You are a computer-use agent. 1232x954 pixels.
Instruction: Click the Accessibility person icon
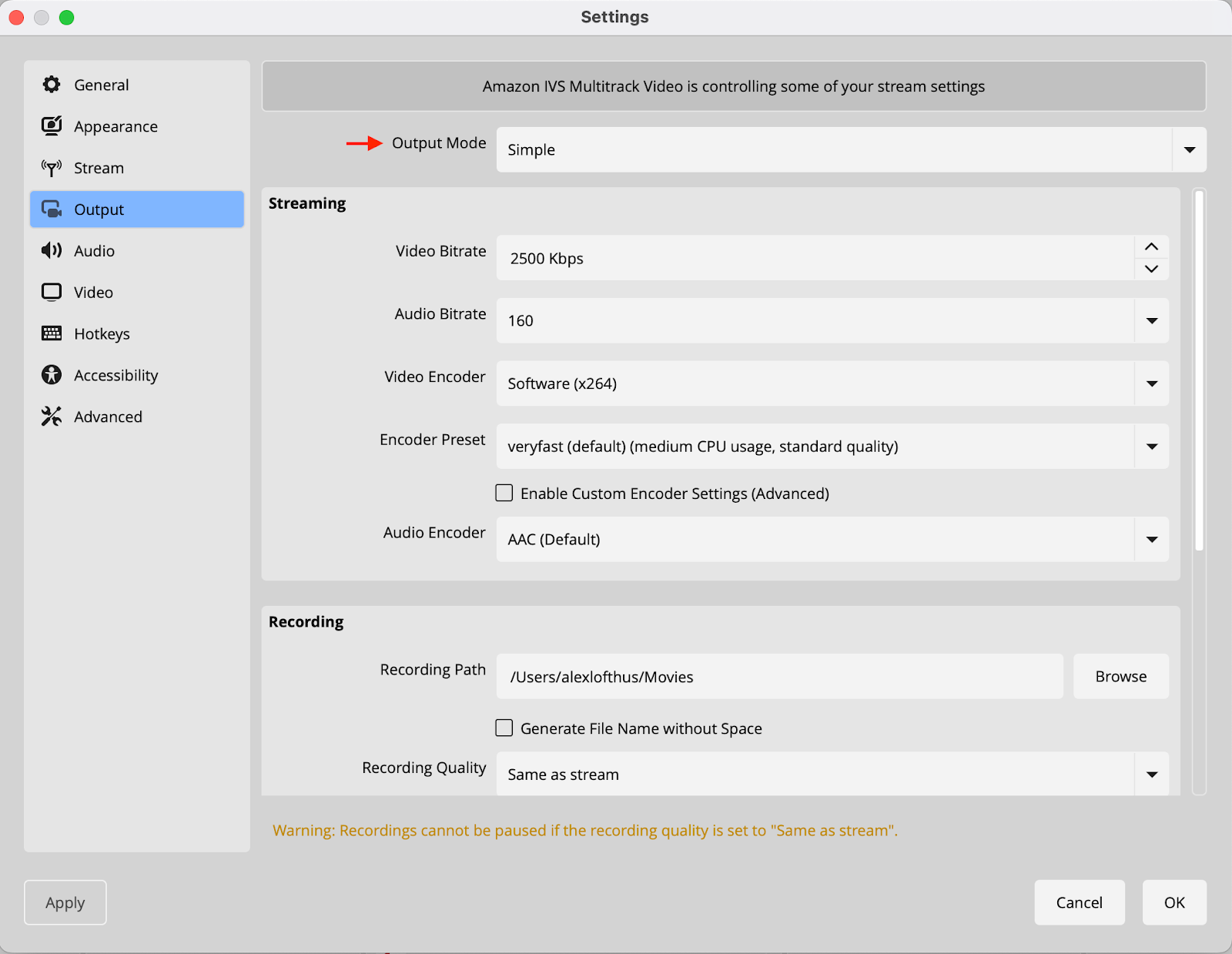[x=52, y=375]
